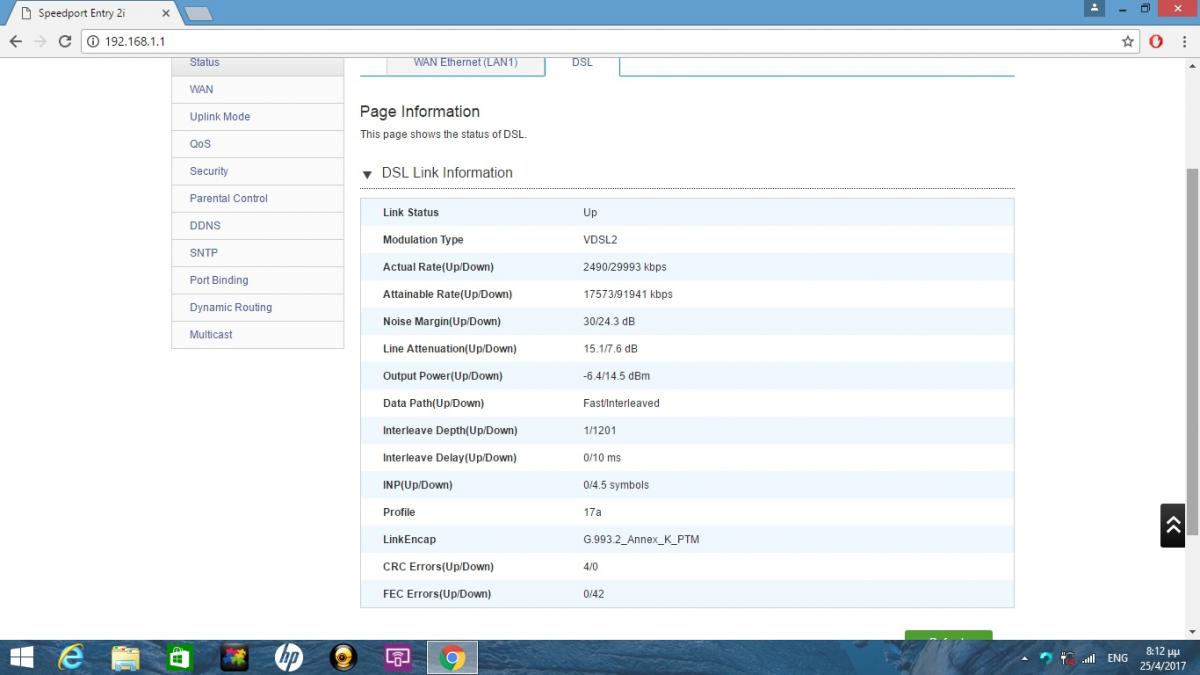This screenshot has width=1200, height=675.
Task: Switch to WAN Ethernet (LAN1) tab
Action: point(465,62)
